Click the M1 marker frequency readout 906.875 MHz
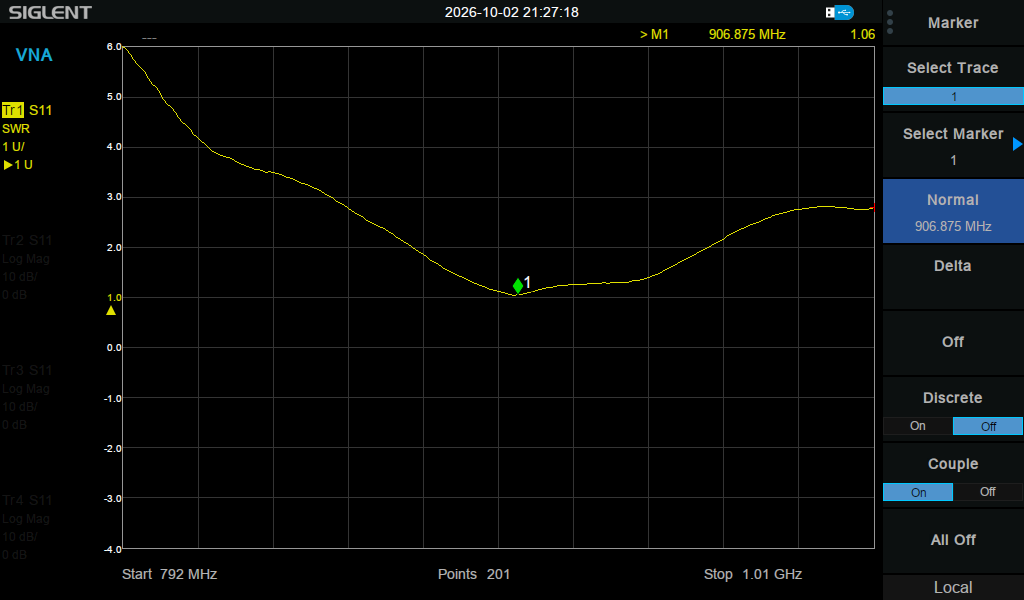Viewport: 1024px width, 600px height. click(747, 35)
